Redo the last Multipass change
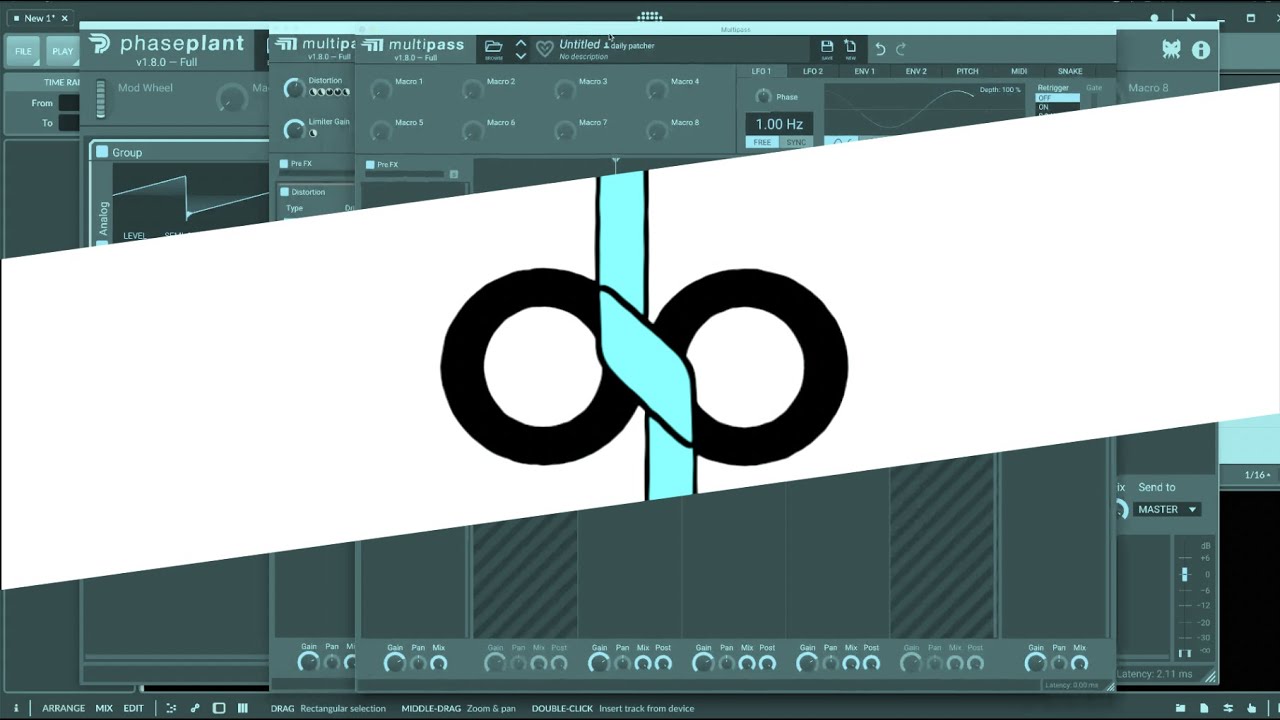Image resolution: width=1280 pixels, height=720 pixels. point(901,48)
